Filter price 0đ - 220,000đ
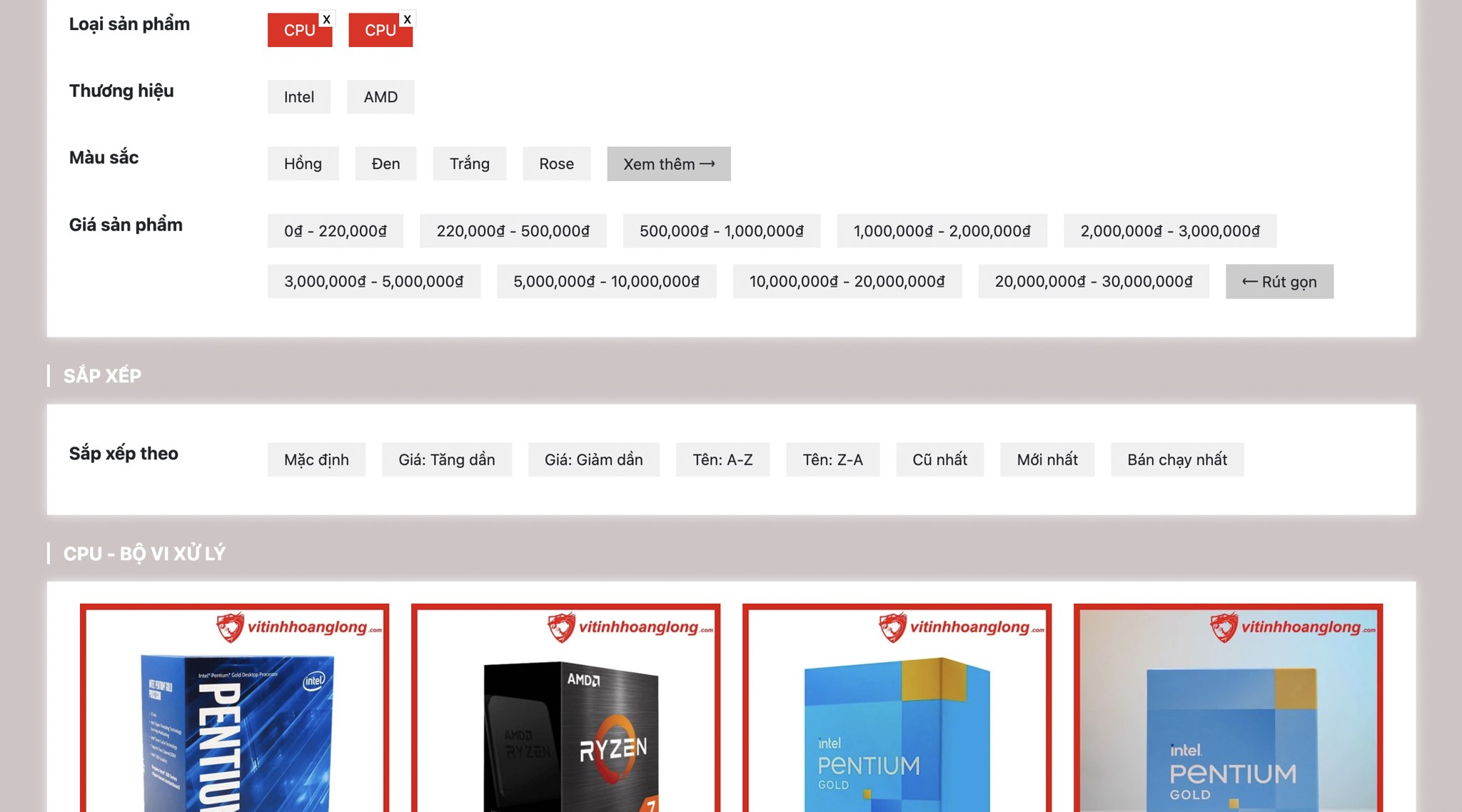This screenshot has height=812, width=1462. click(x=336, y=231)
